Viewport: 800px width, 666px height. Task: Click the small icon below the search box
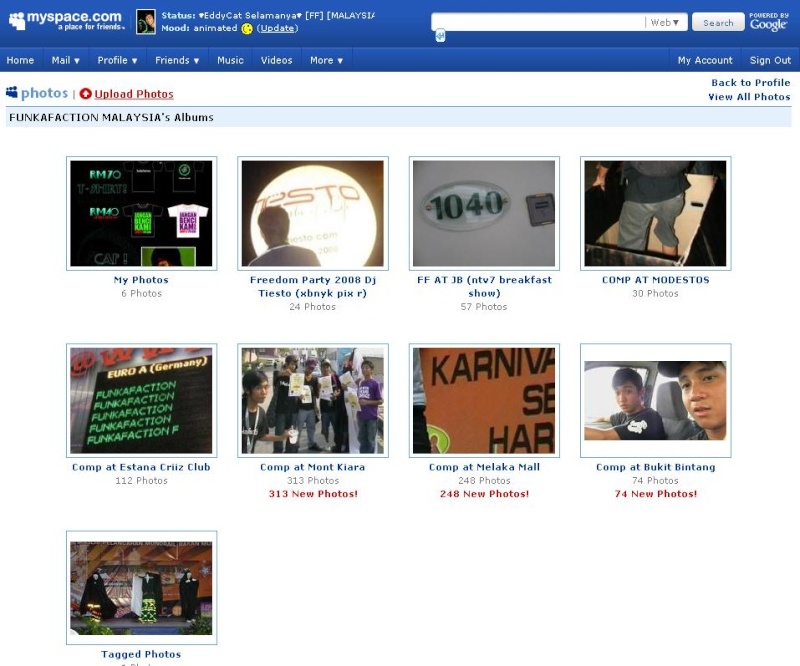point(440,36)
